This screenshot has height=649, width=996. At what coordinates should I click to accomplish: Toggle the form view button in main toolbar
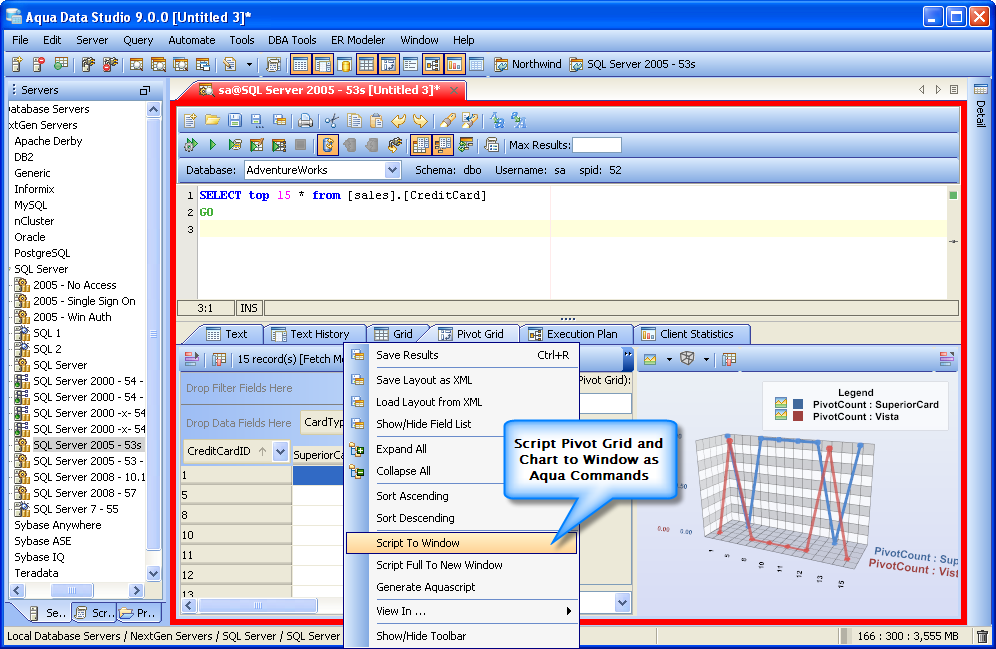tap(410, 64)
